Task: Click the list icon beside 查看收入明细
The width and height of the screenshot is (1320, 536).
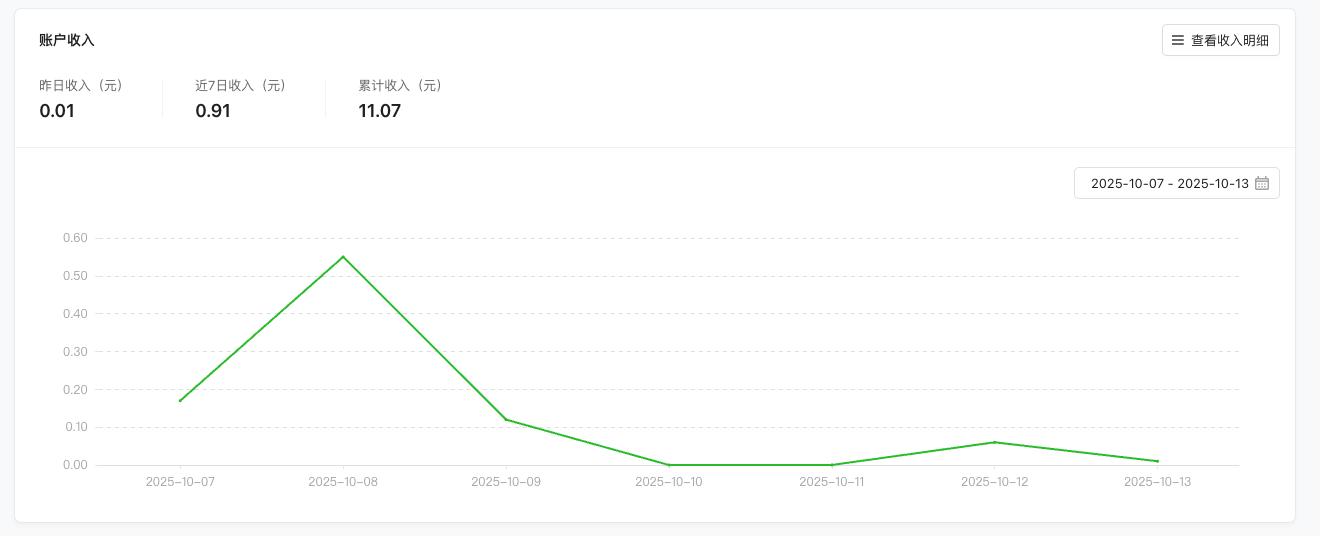Action: pos(1178,41)
